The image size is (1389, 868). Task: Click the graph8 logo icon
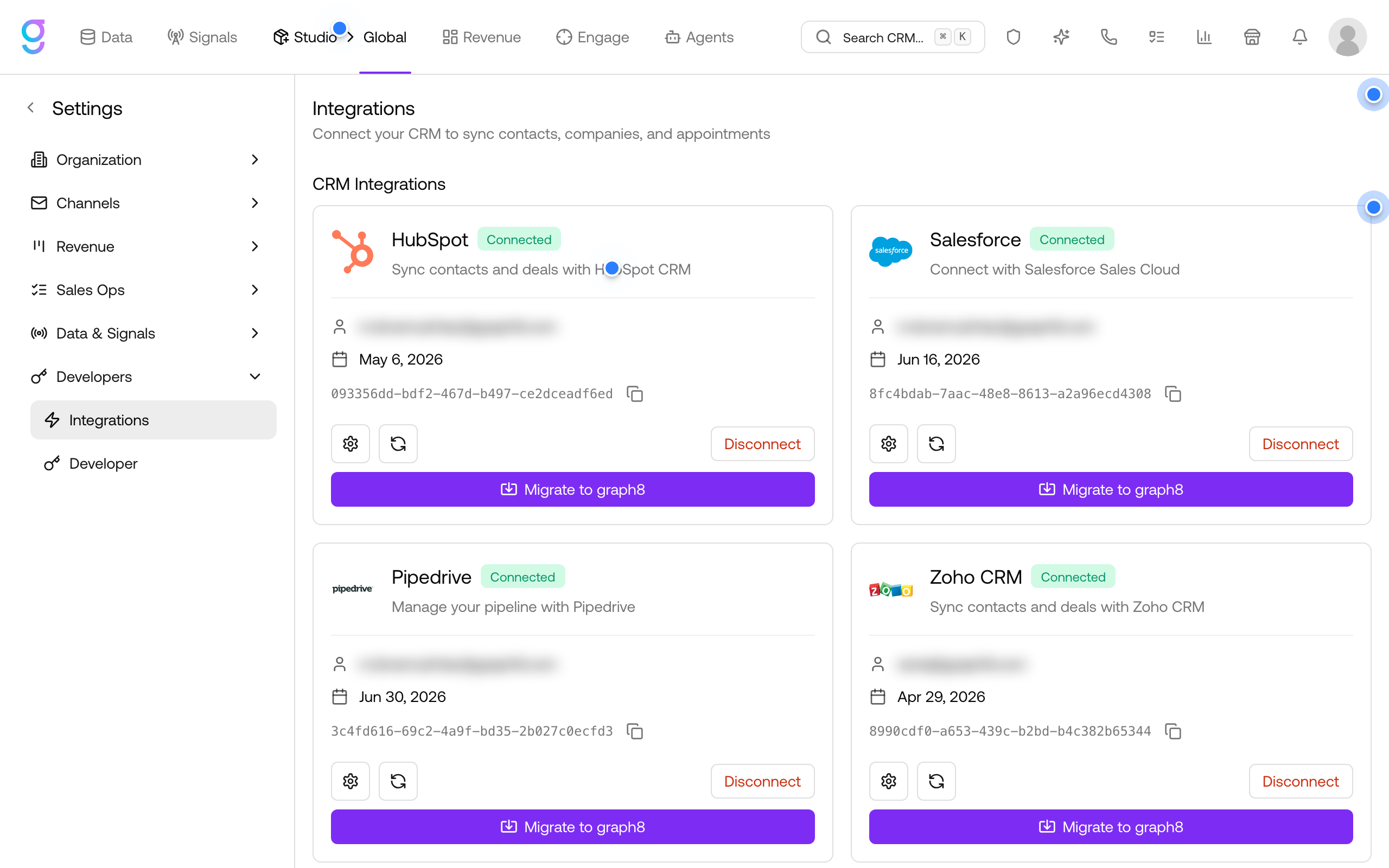[33, 37]
